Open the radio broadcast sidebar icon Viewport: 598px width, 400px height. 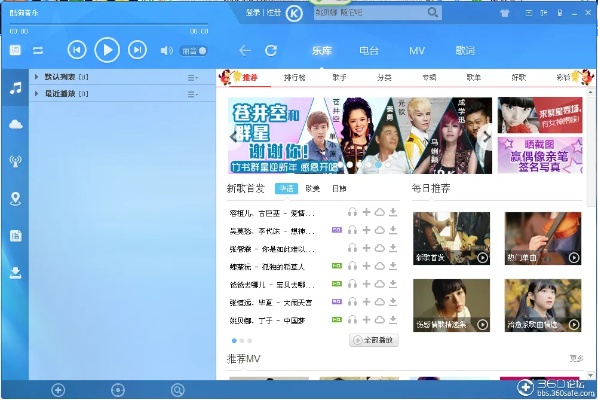(16, 161)
